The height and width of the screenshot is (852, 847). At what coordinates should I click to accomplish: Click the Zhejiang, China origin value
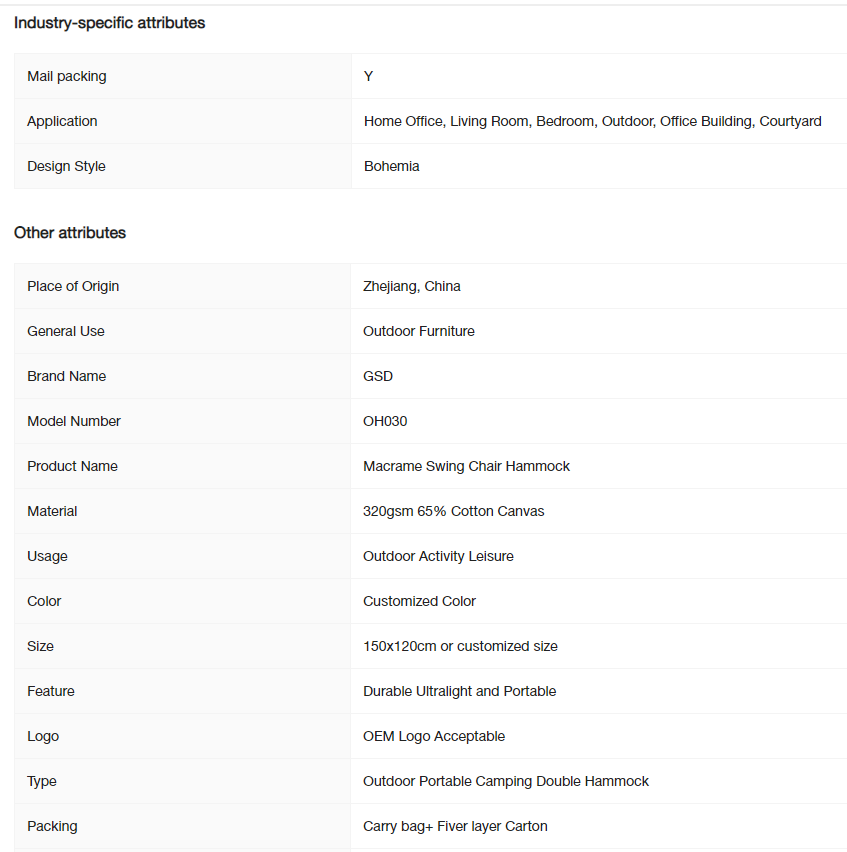(x=411, y=286)
